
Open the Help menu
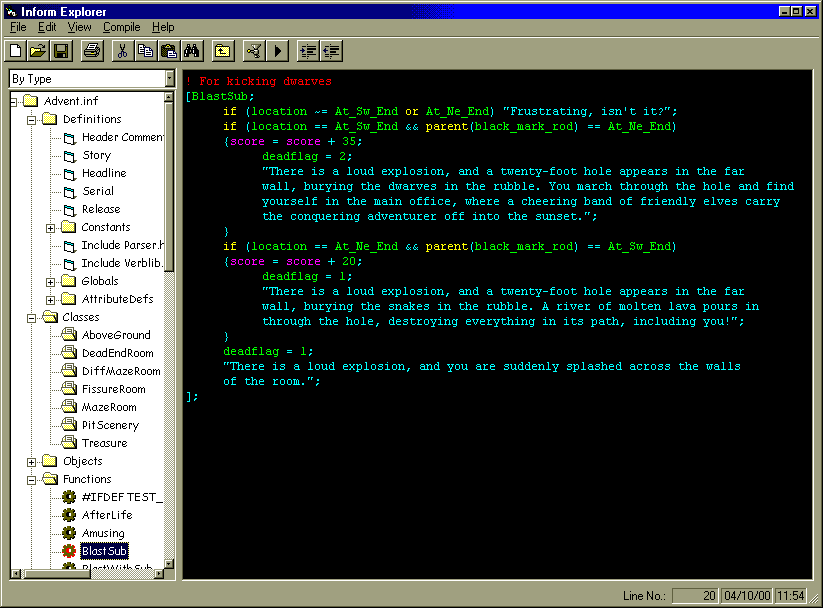[x=163, y=27]
